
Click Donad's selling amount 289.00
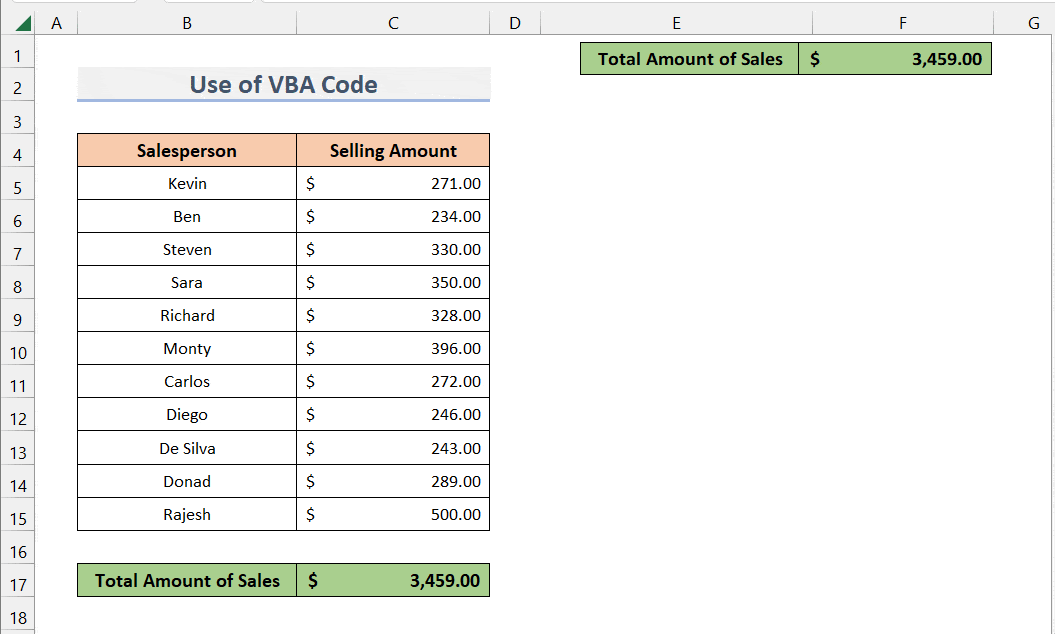393,481
